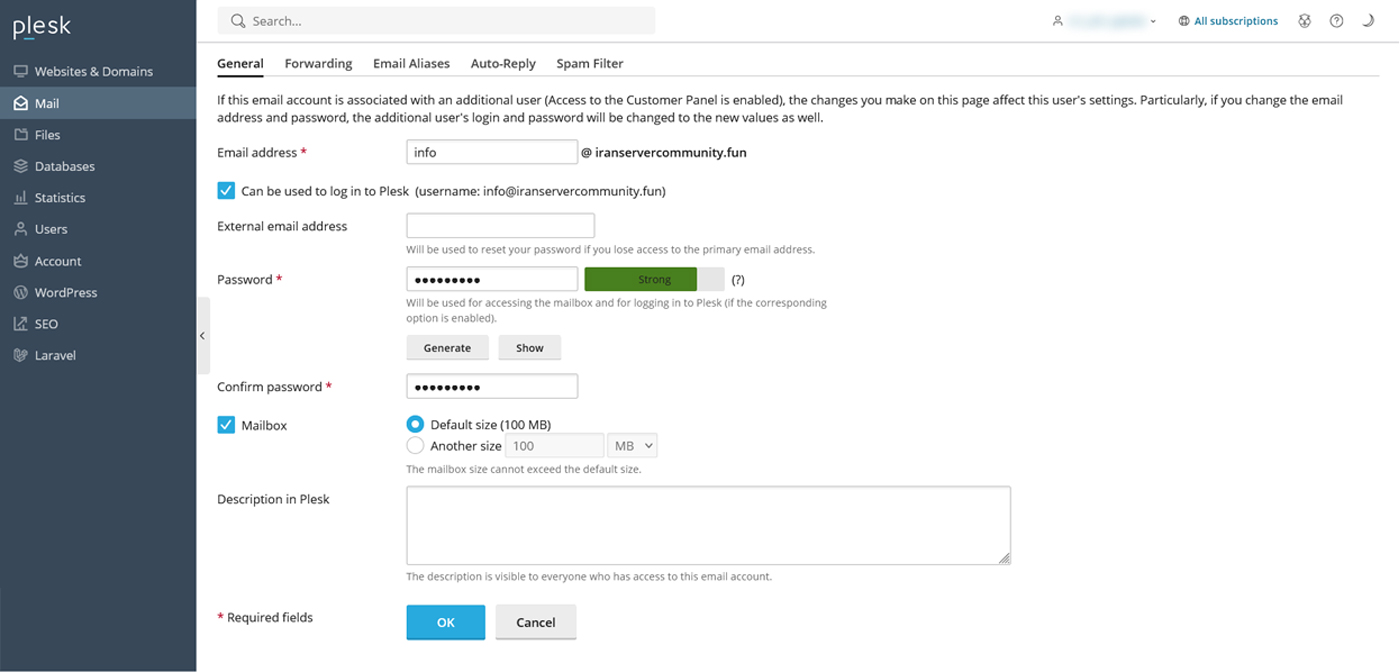Collapse the left sidebar with arrow handle
The image size is (1400, 672).
203,336
